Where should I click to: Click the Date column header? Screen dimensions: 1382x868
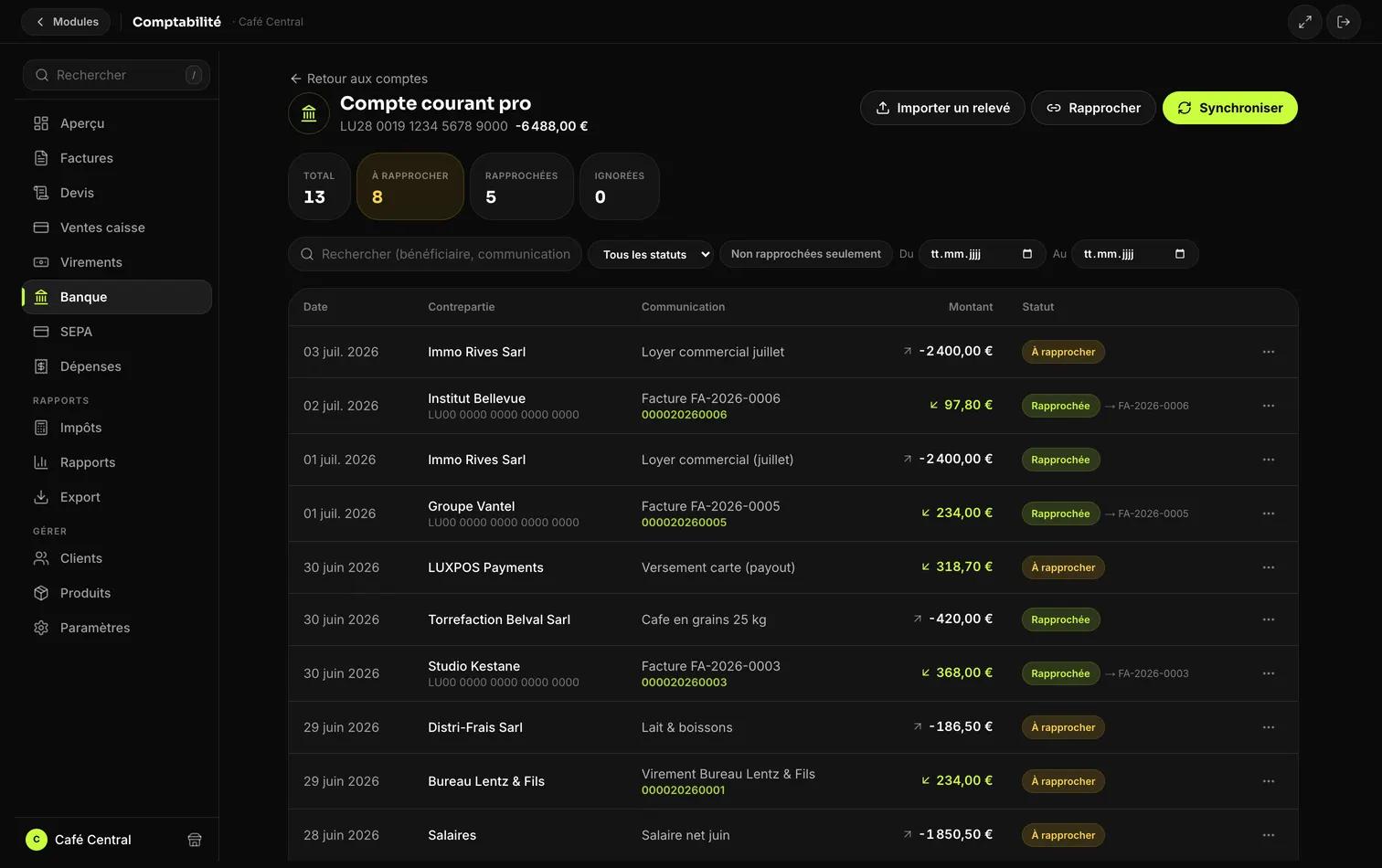click(315, 307)
